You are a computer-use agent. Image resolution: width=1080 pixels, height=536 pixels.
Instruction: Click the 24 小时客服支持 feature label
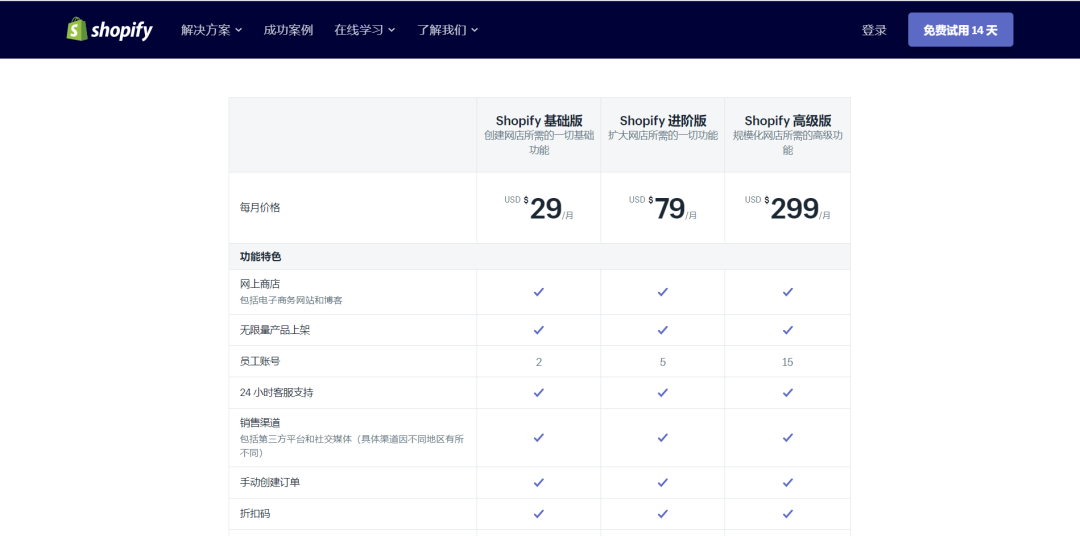[x=276, y=393]
